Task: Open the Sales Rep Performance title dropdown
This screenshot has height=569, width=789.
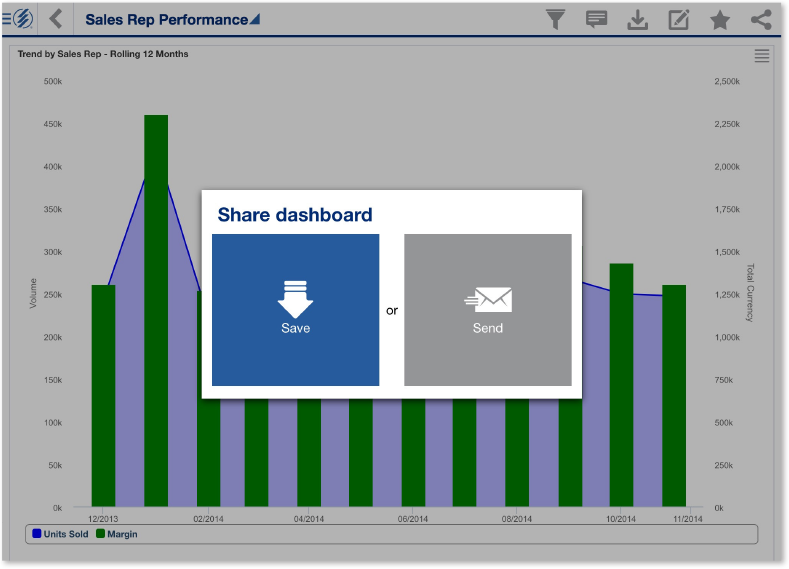Action: point(173,20)
